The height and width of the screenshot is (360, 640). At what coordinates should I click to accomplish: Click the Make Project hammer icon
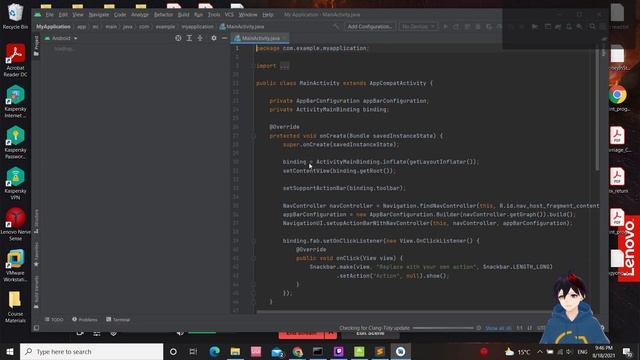[336, 27]
